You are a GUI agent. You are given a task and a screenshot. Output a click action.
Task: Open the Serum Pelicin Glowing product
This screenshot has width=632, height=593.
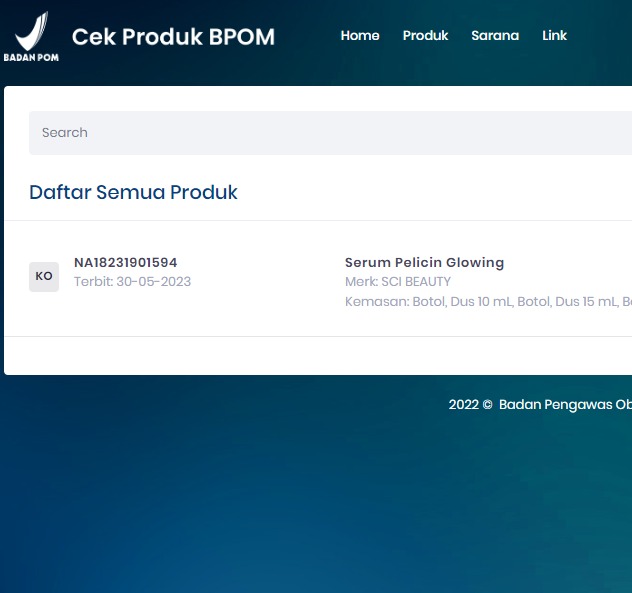(x=424, y=263)
